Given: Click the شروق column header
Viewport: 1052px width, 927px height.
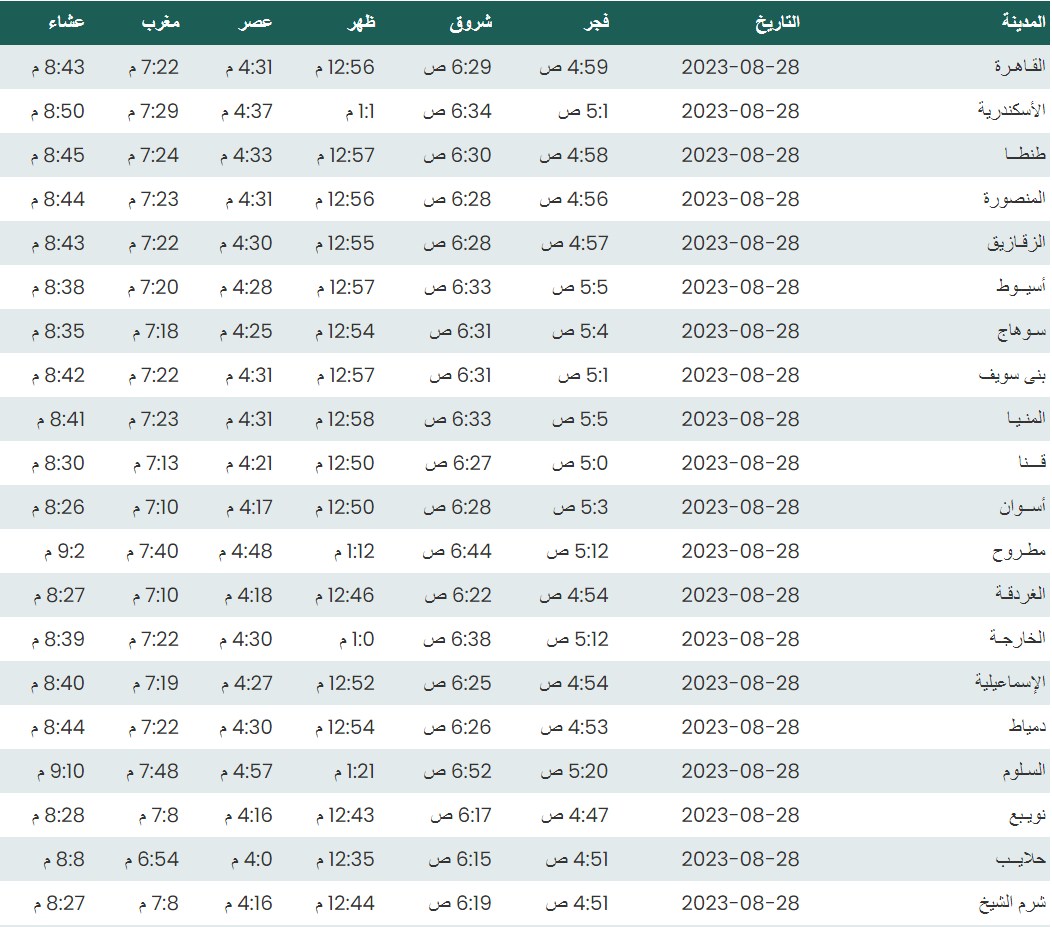Looking at the screenshot, I should (471, 21).
